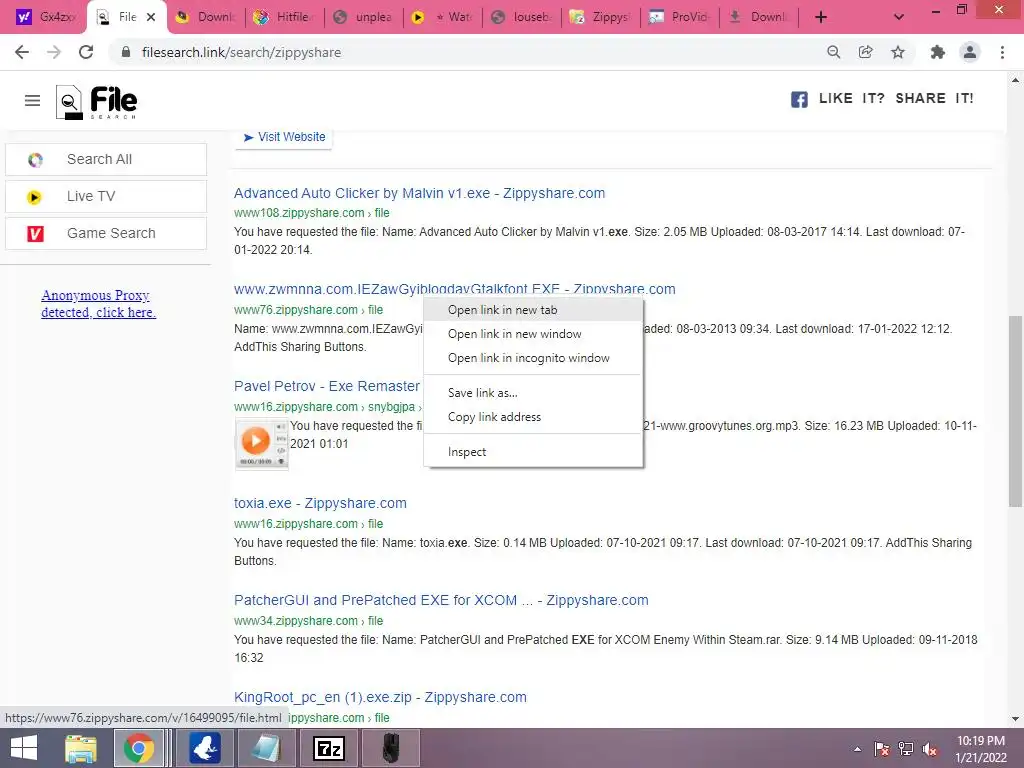This screenshot has height=768, width=1024.
Task: Click the page vertical scrollbar thumb
Action: (1015, 410)
